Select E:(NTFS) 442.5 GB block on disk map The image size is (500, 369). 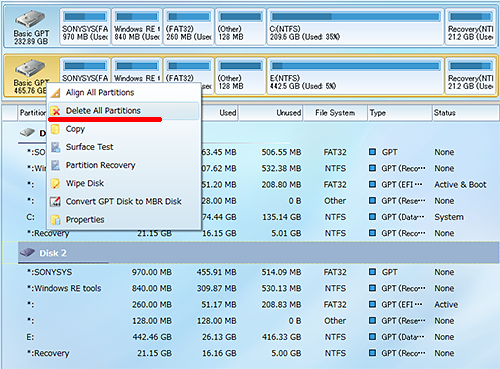pos(356,76)
